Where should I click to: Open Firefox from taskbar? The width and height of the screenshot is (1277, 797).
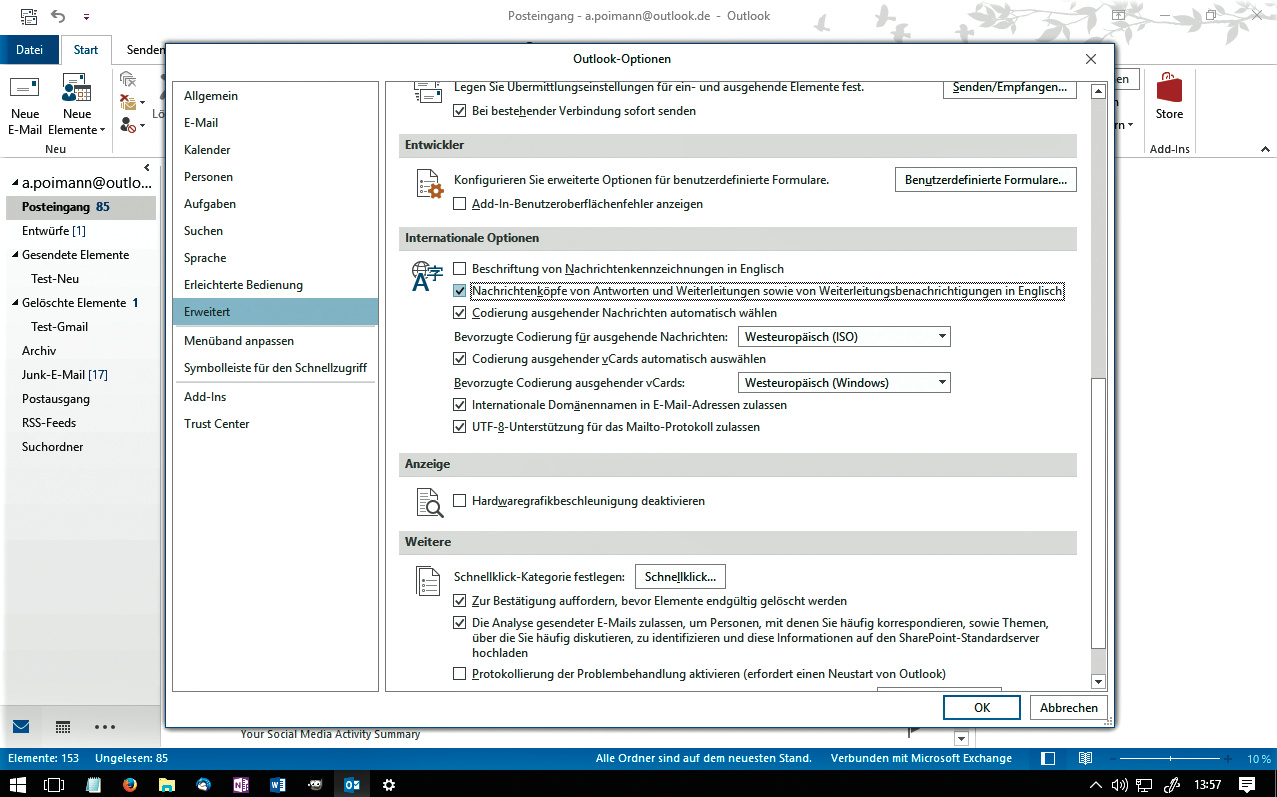coord(129,785)
